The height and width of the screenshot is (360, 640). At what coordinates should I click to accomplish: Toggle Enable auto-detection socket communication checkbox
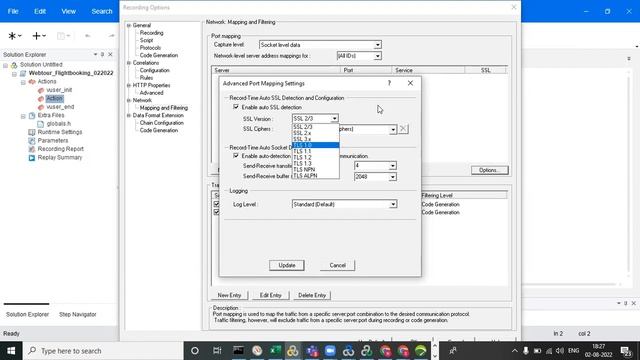tap(236, 156)
